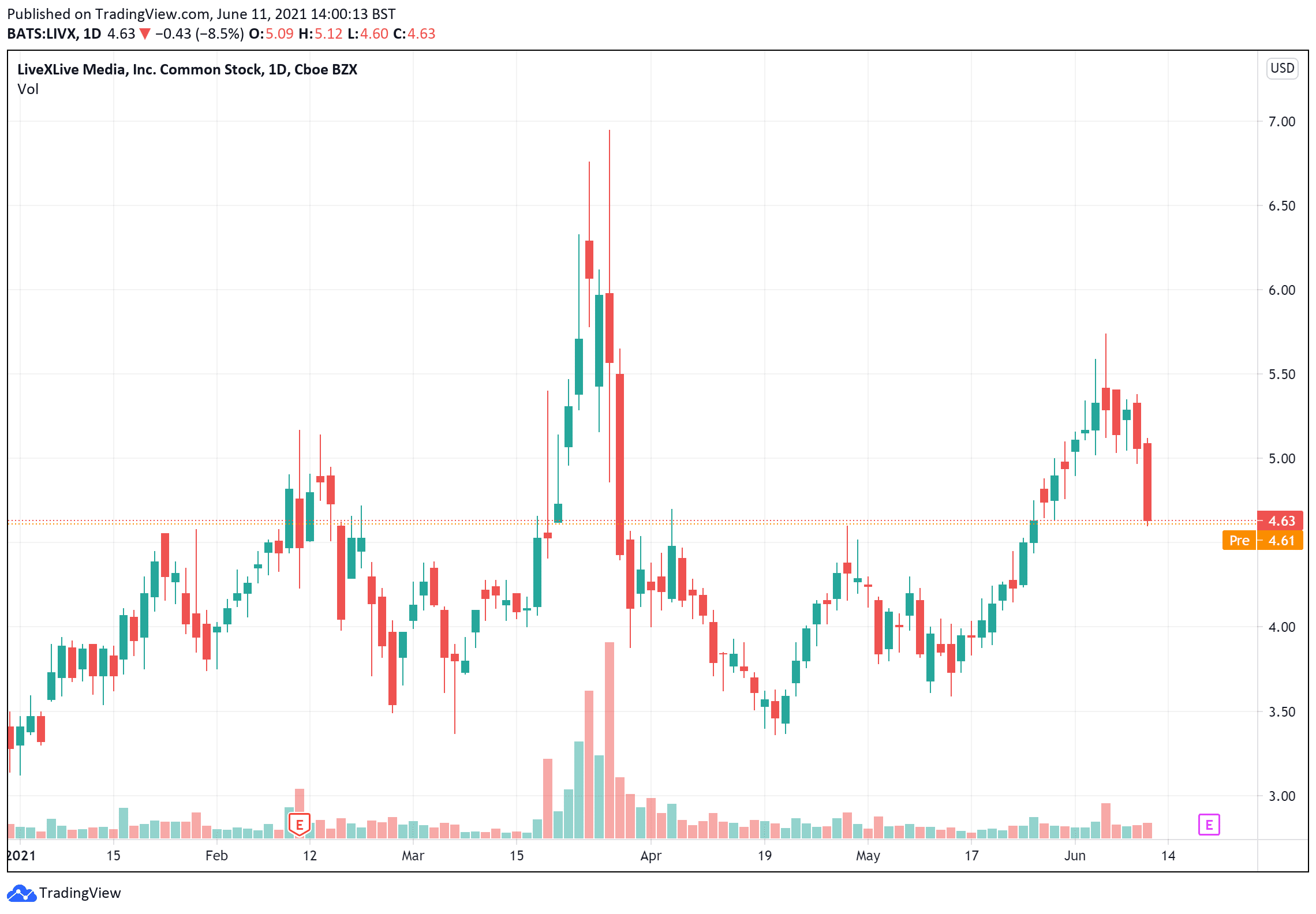Image resolution: width=1316 pixels, height=914 pixels.
Task: Click the tallest red volume bar in late March
Action: (x=610, y=740)
